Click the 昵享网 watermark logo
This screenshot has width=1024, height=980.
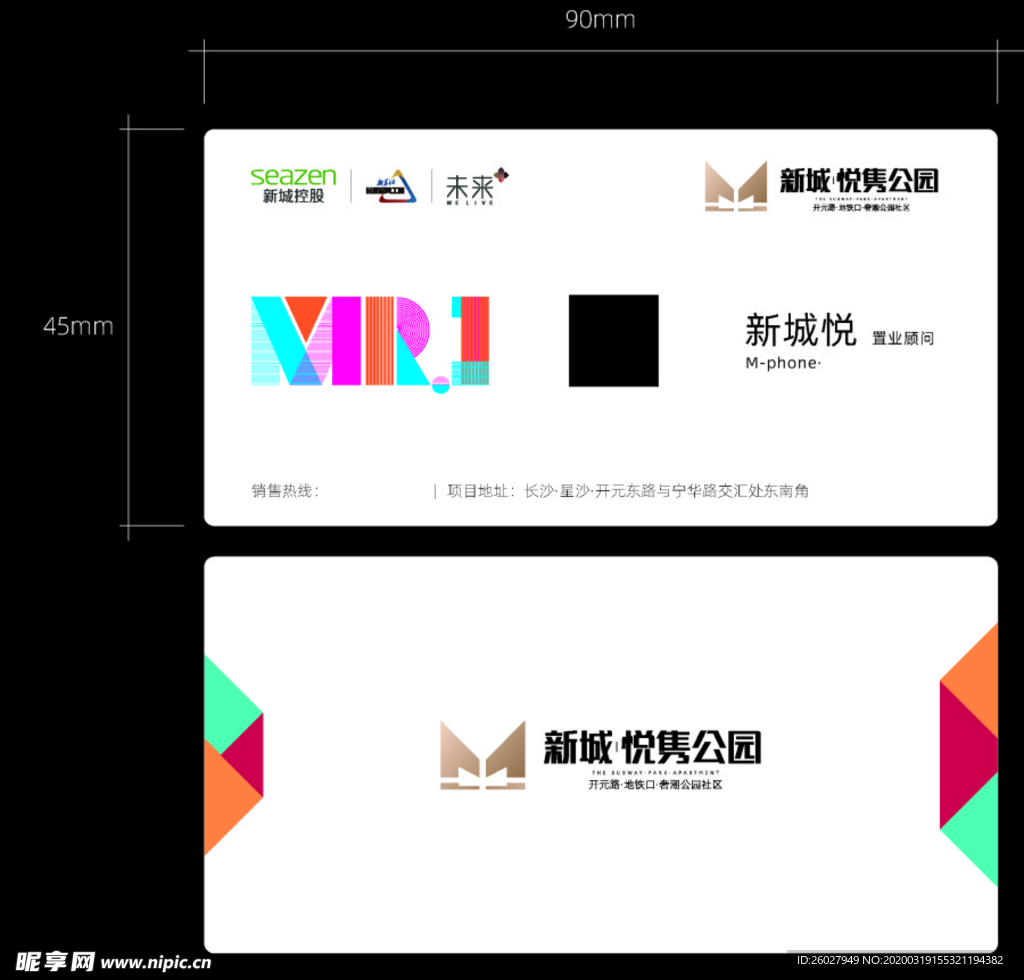55,961
